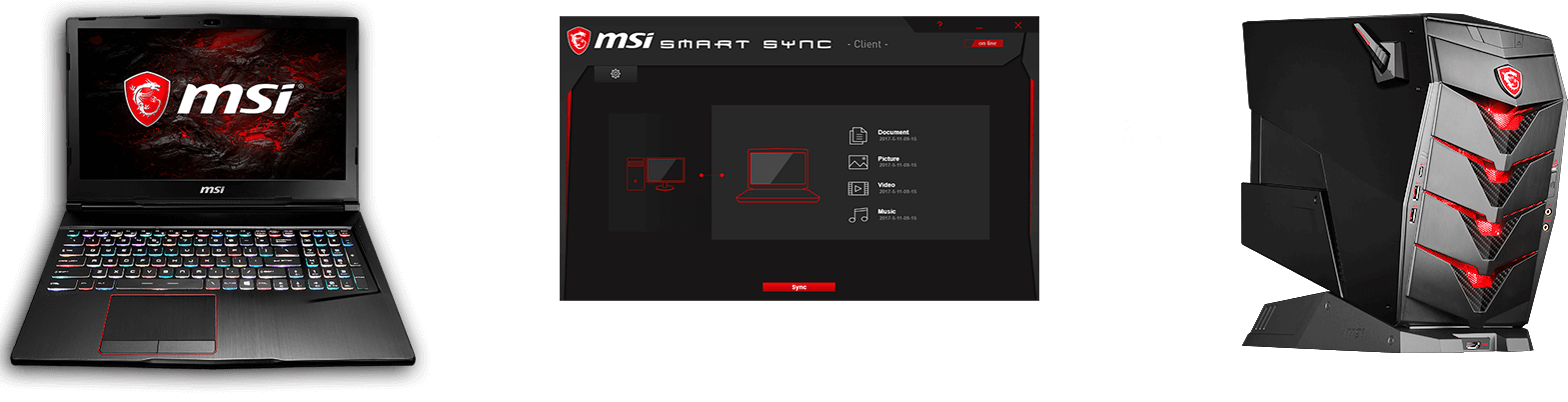Click the 'Document' label text
Viewport: 1568px width, 402px height.
pyautogui.click(x=893, y=132)
